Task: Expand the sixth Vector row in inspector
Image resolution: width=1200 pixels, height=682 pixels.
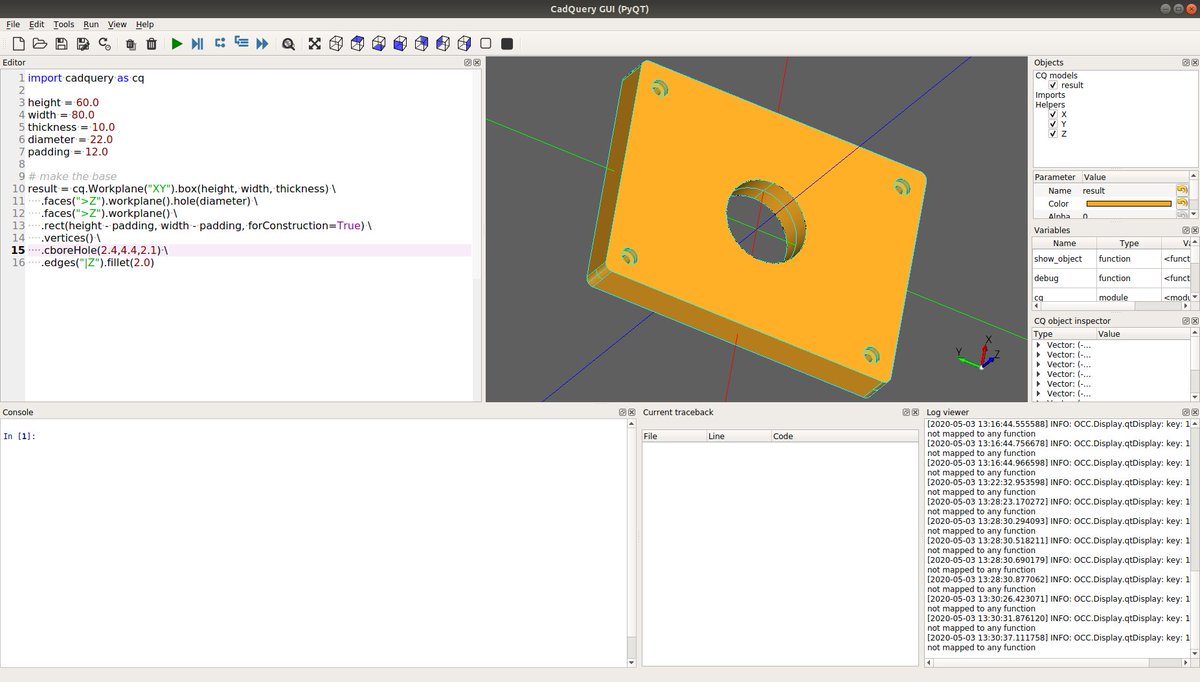Action: (1039, 394)
